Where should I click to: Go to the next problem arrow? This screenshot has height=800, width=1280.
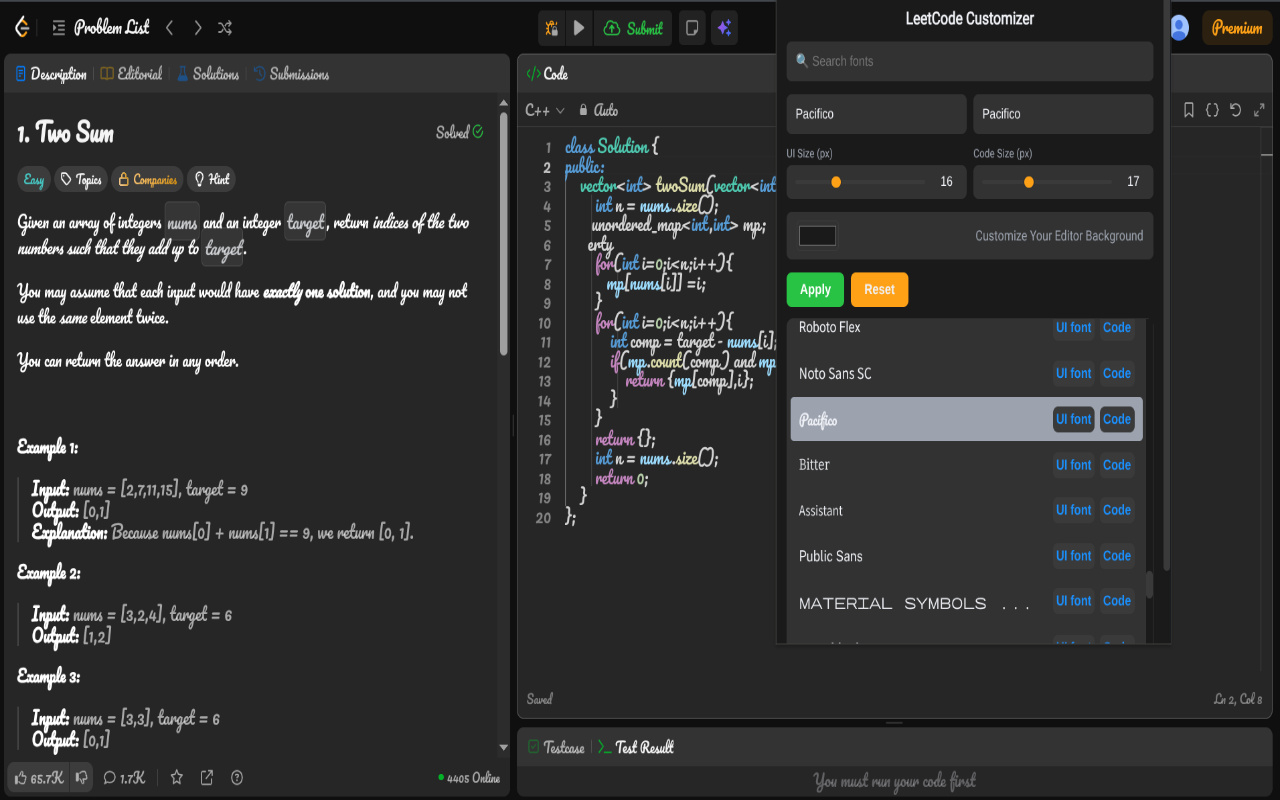(198, 28)
